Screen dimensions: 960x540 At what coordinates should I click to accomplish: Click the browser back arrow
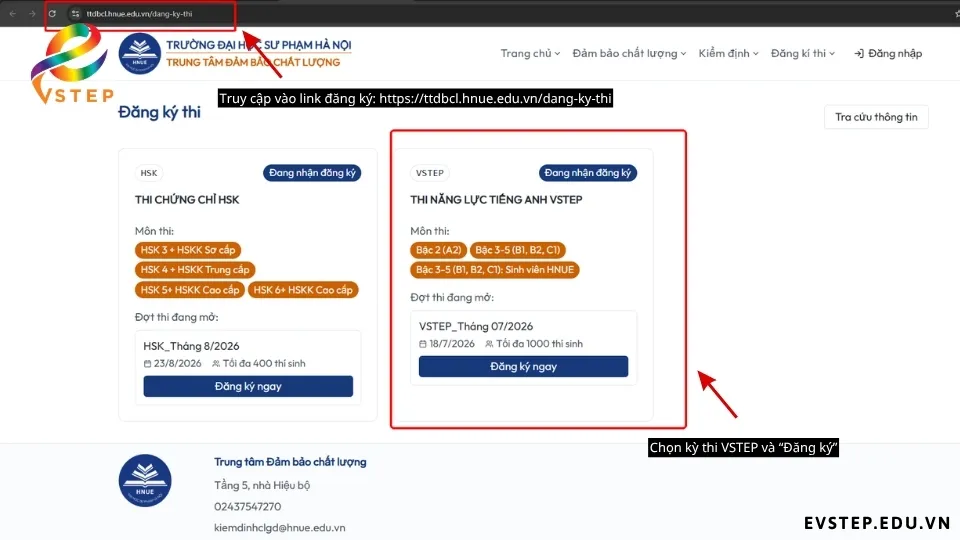pos(12,13)
